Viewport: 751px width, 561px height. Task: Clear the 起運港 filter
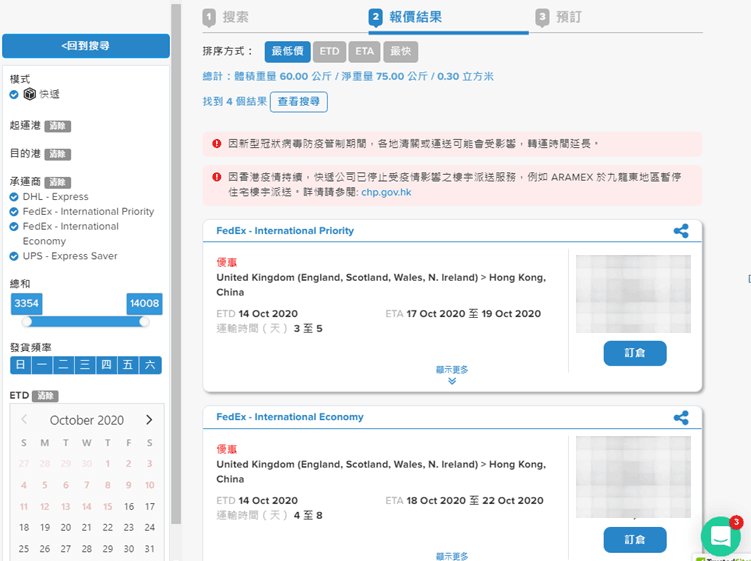[x=57, y=126]
